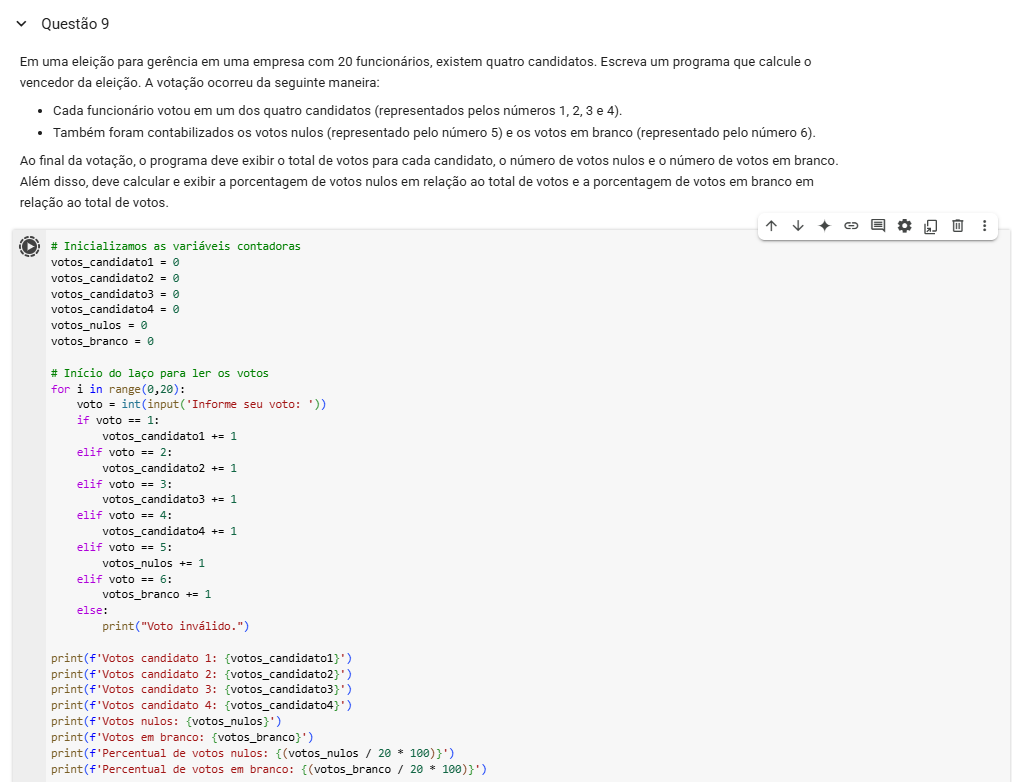Collapse the Questão 9 section chevron
The width and height of the screenshot is (1012, 782).
pos(21,24)
